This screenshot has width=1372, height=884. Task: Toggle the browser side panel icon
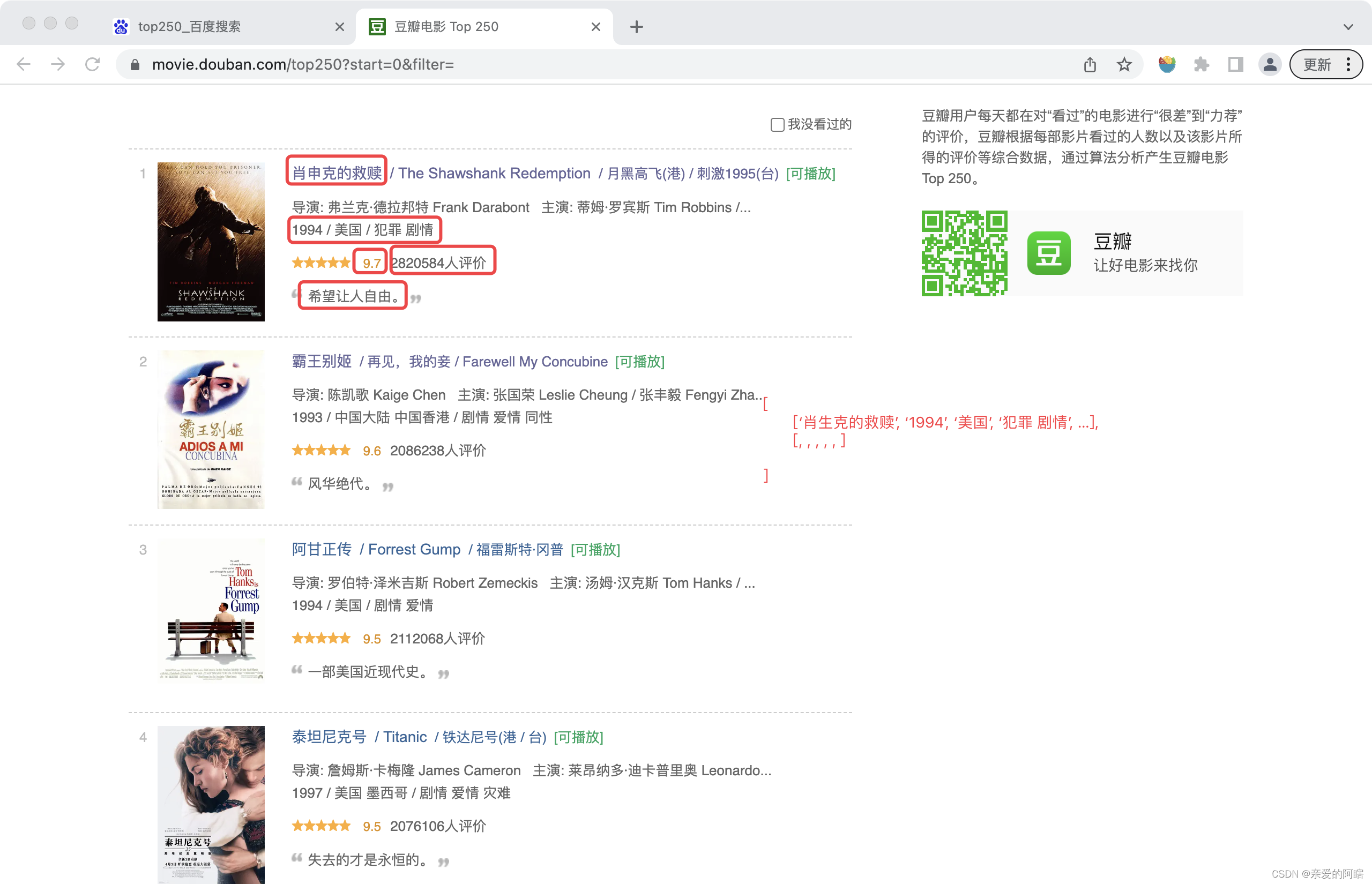point(1235,64)
